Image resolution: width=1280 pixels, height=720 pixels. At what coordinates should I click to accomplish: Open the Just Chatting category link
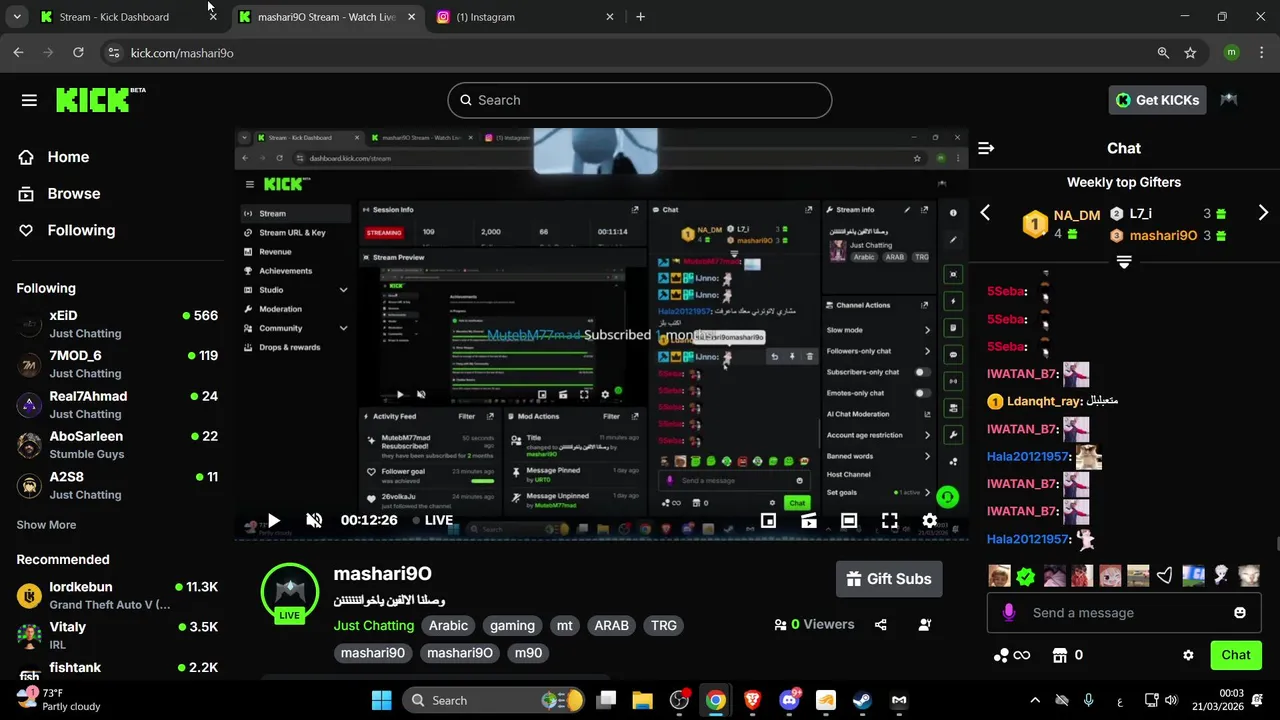point(374,625)
